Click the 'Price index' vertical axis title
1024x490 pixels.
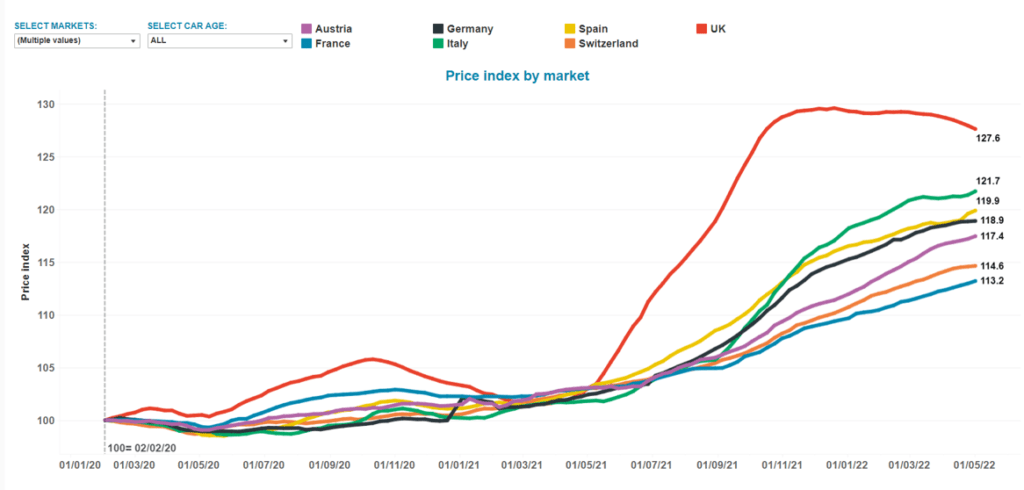pyautogui.click(x=26, y=270)
